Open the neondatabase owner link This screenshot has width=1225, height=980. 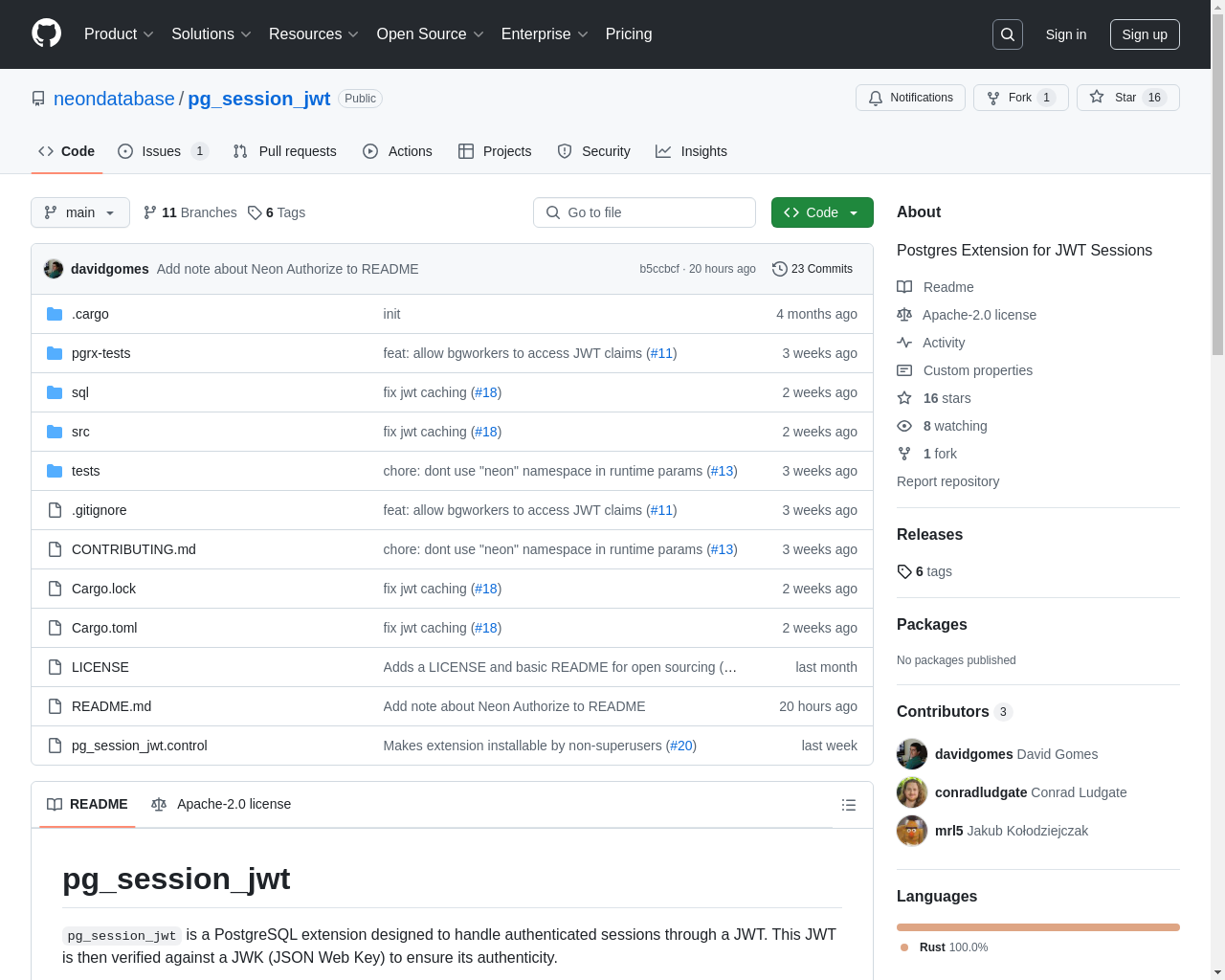click(x=114, y=99)
